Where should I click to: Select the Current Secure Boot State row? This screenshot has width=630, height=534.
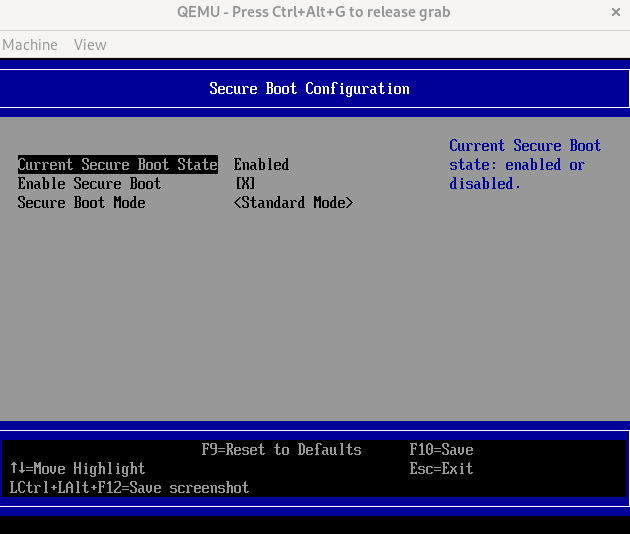point(118,164)
